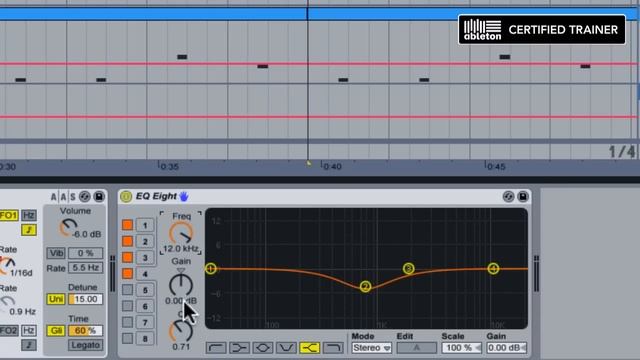640x360 pixels.
Task: Click the Freq knob in EQ Eight
Action: tap(181, 233)
